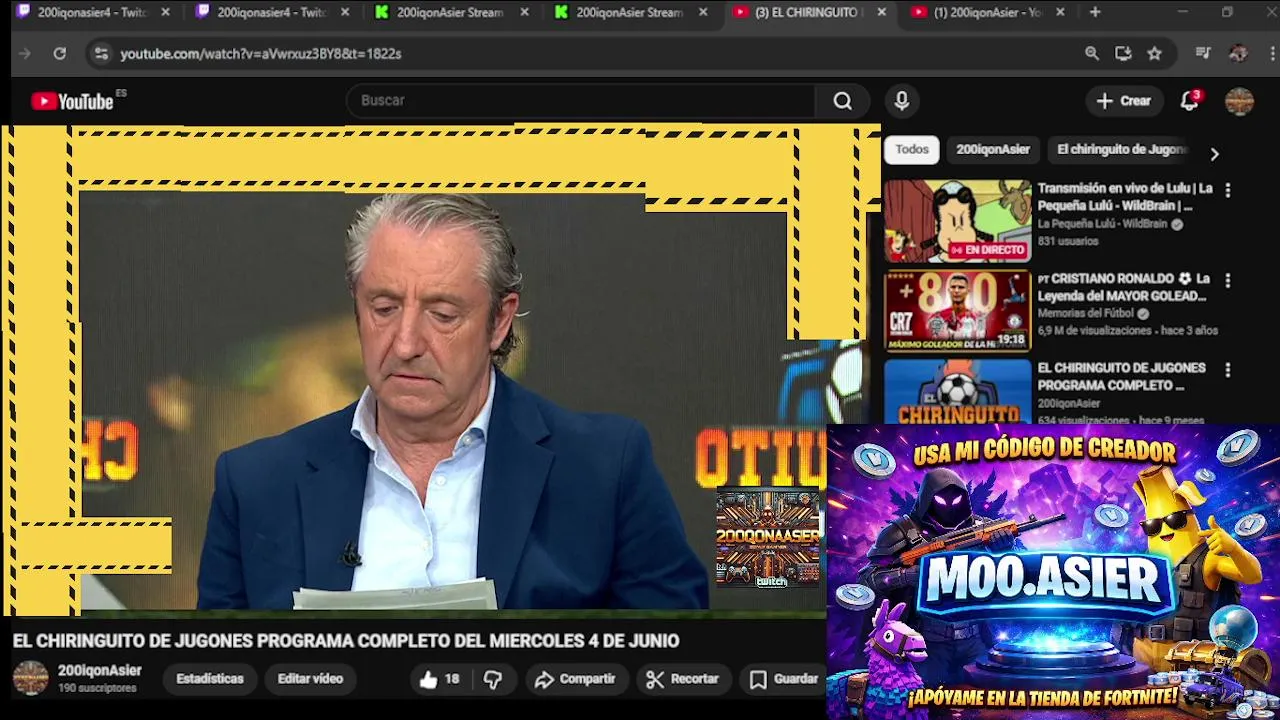Open options menu for Pequeña Lulú video

click(x=1227, y=190)
